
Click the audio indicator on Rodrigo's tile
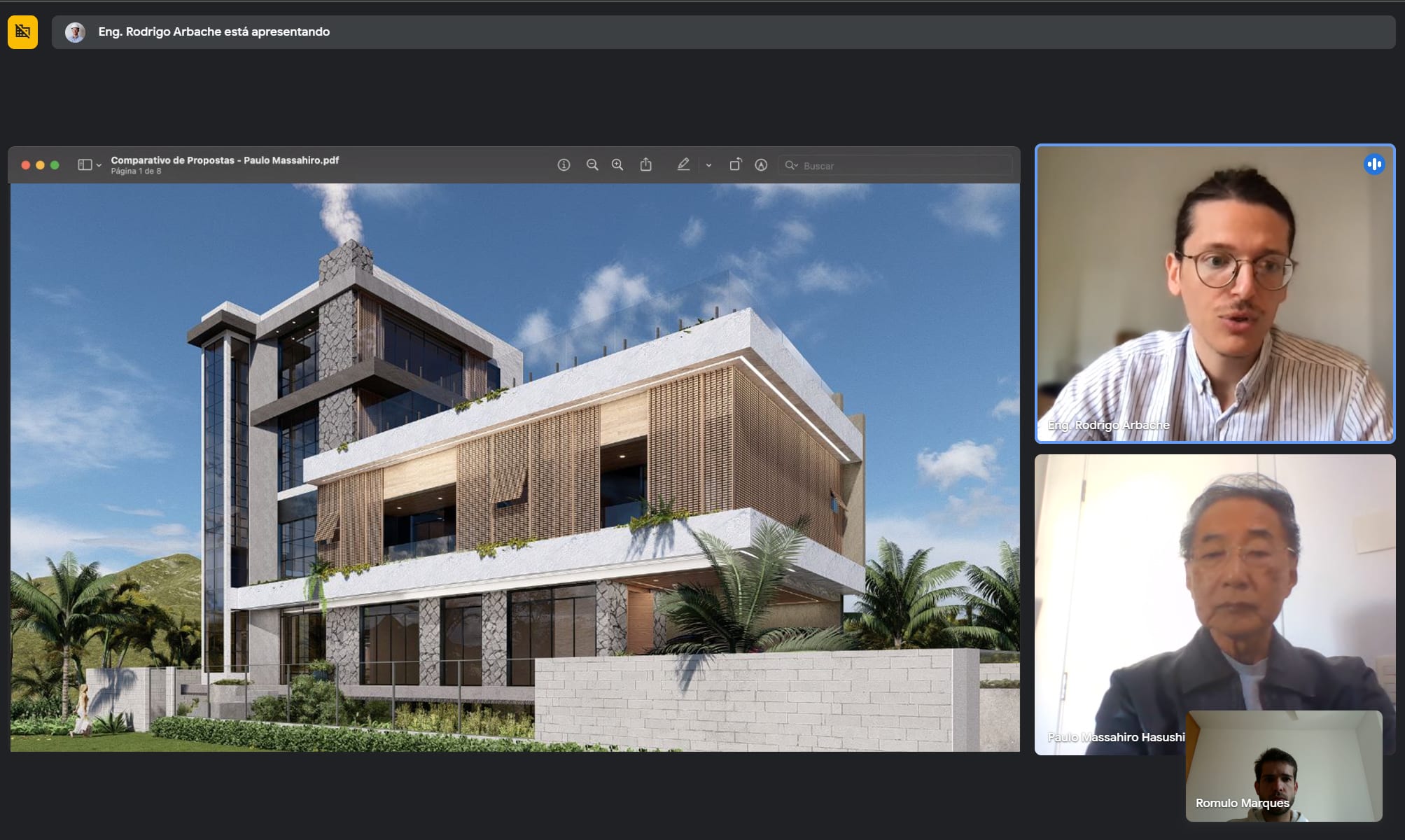coord(1373,164)
